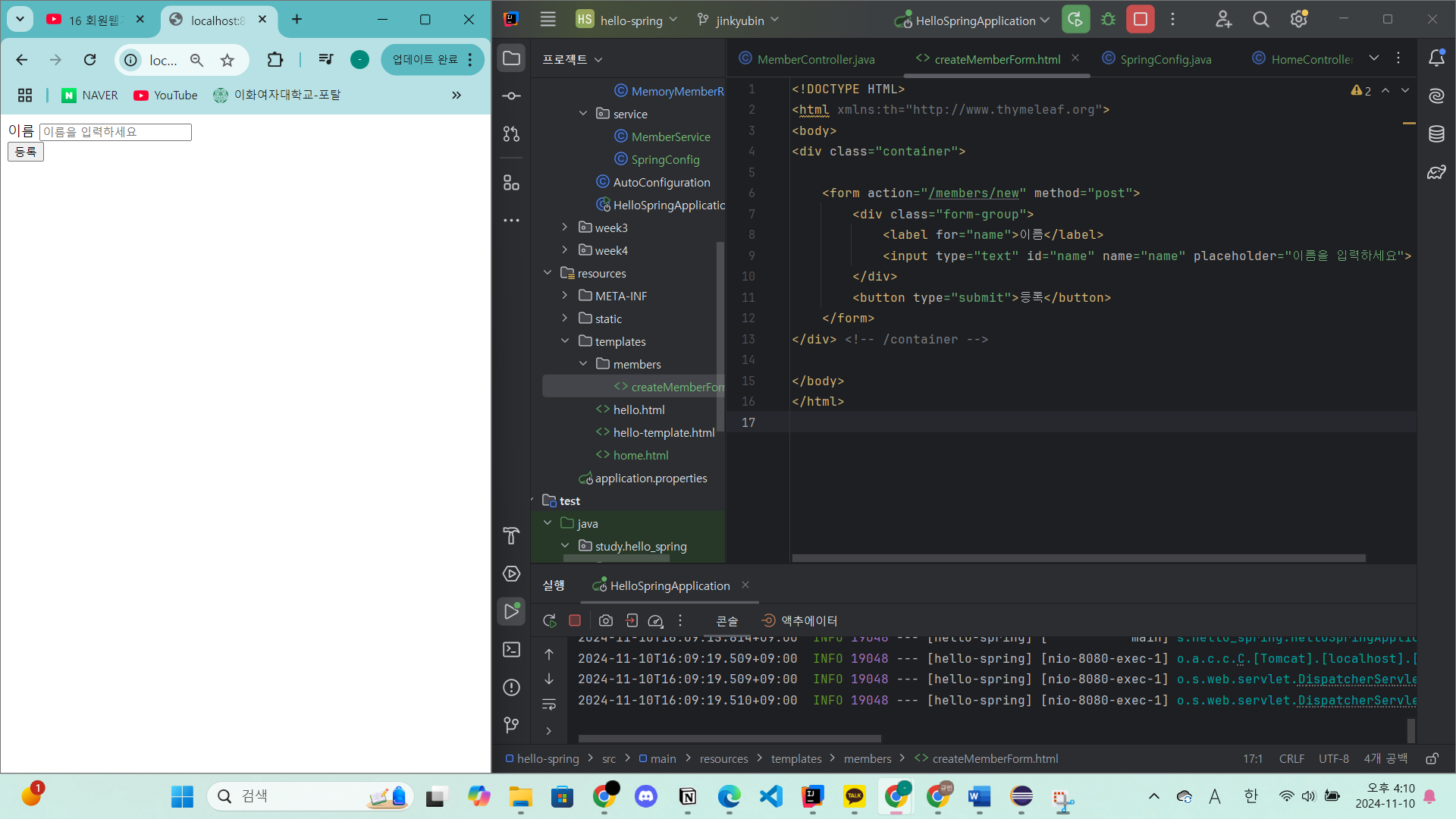Viewport: 1456px width, 819px height.
Task: Expand the week3 package folder
Action: click(564, 227)
